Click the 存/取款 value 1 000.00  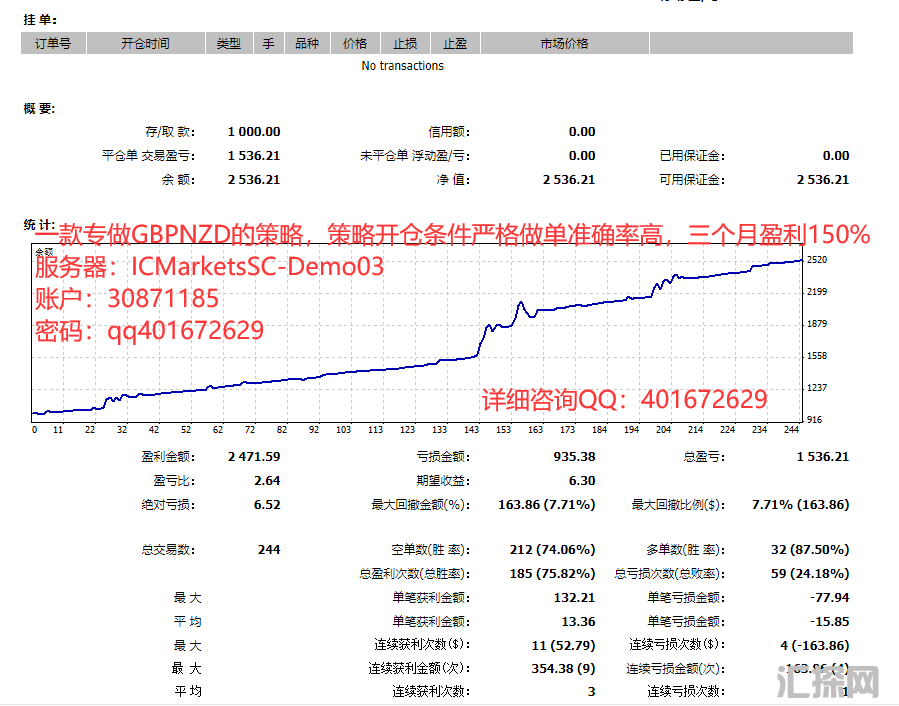pyautogui.click(x=254, y=131)
